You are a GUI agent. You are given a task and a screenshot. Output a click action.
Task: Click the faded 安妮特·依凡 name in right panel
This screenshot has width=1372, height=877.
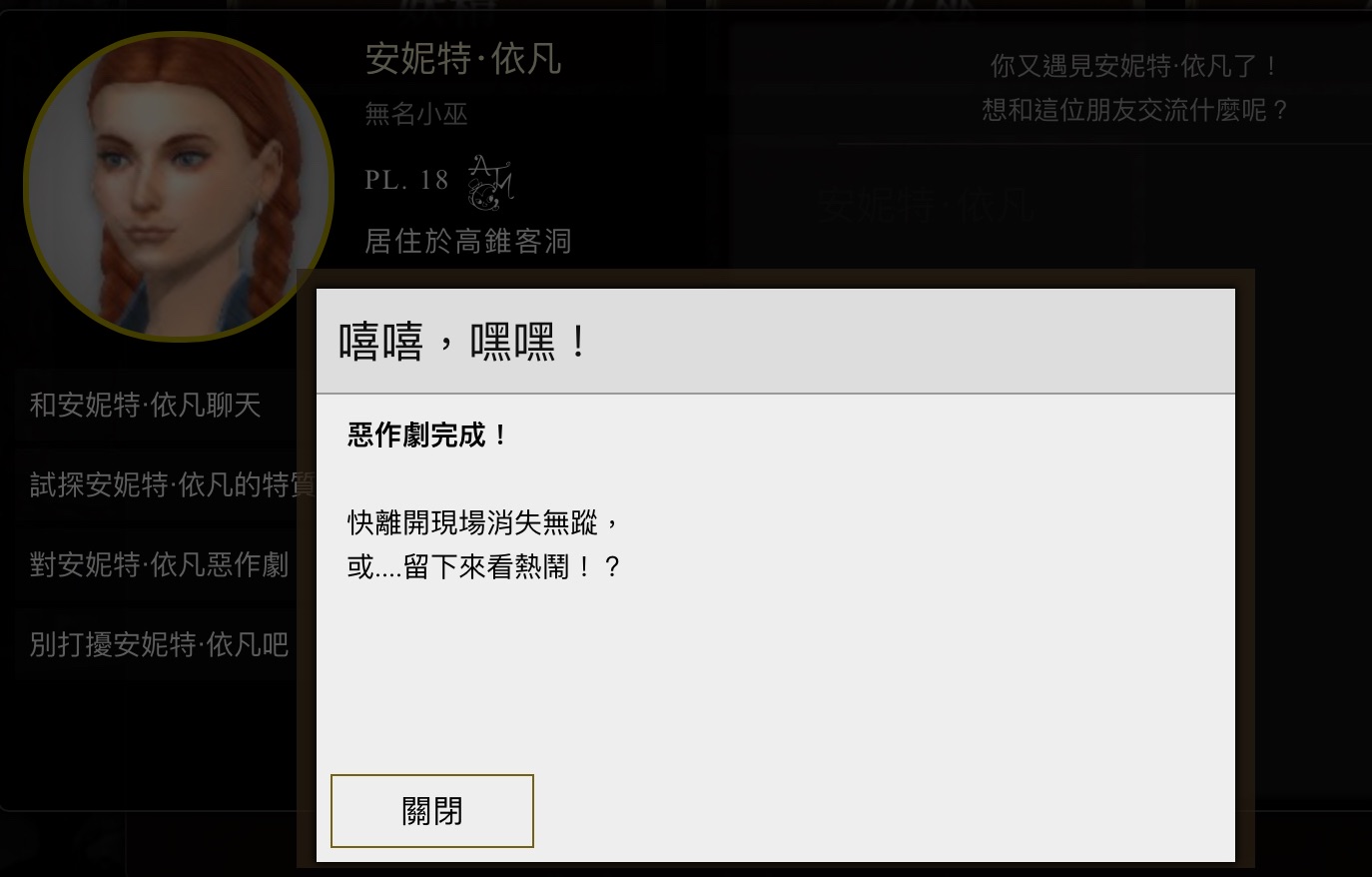tap(926, 205)
